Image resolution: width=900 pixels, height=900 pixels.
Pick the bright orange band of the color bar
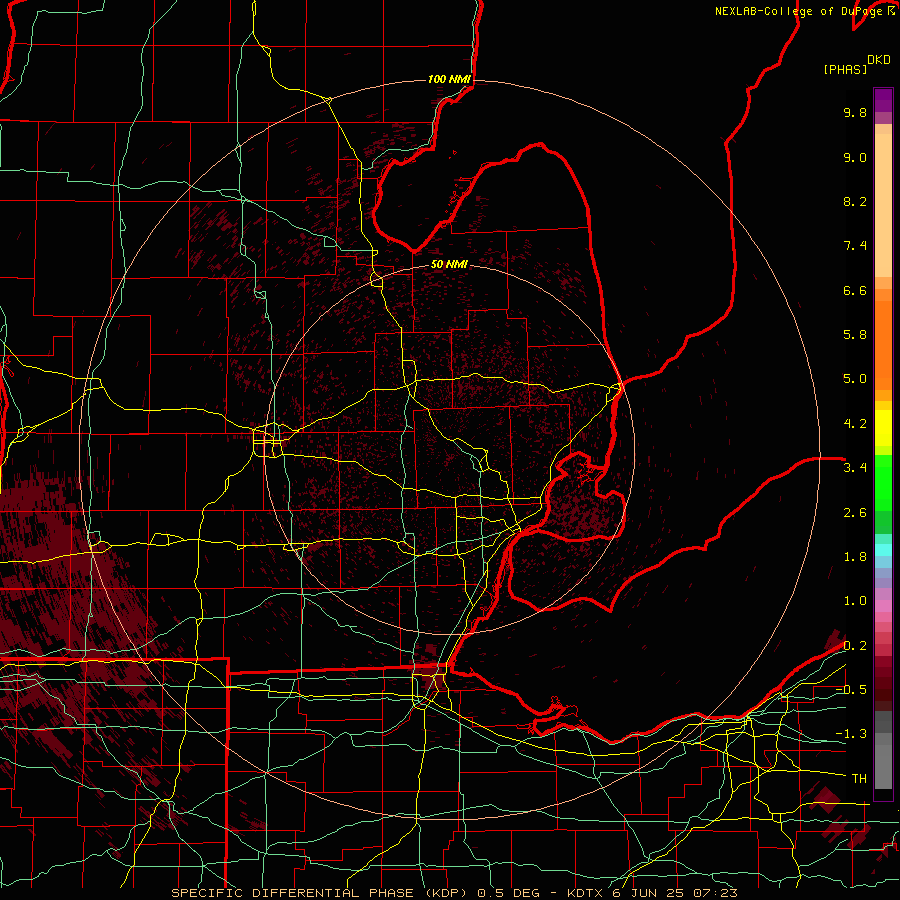[883, 344]
